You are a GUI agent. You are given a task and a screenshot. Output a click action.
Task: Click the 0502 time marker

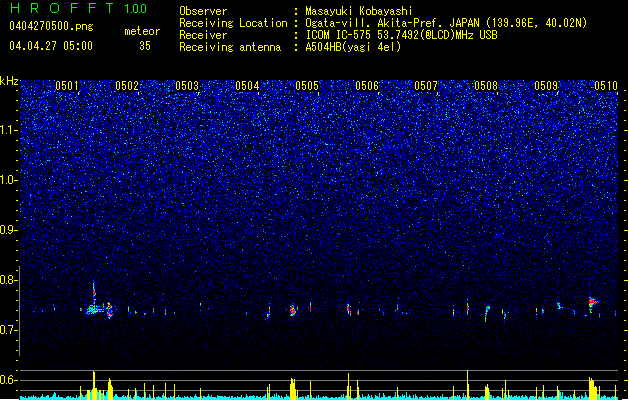tap(127, 86)
